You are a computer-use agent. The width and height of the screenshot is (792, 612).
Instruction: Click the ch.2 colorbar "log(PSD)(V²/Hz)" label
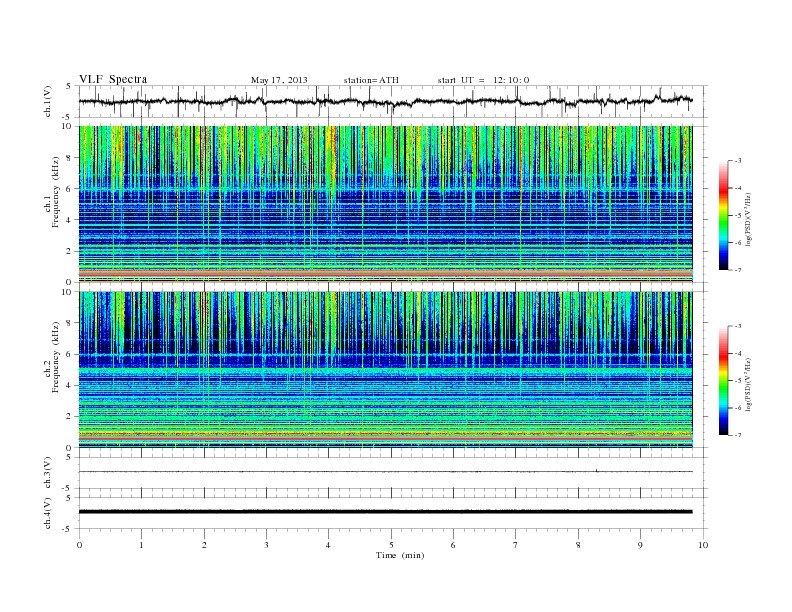[749, 385]
